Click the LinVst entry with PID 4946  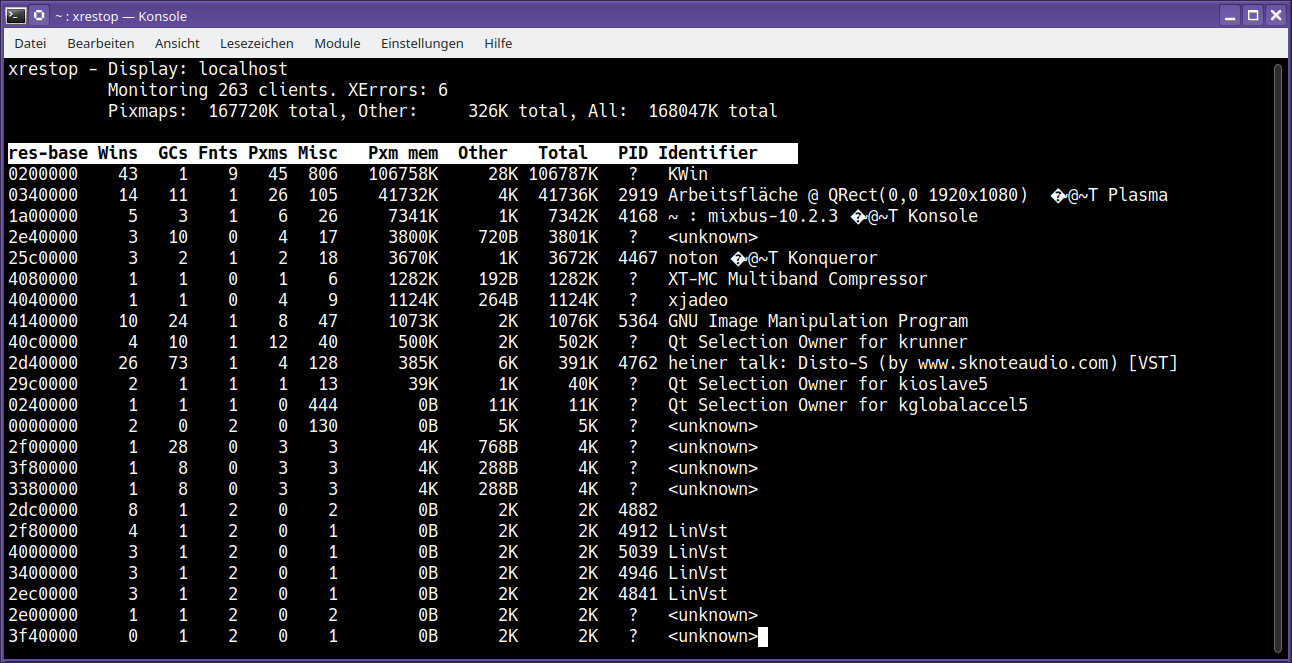tap(698, 573)
